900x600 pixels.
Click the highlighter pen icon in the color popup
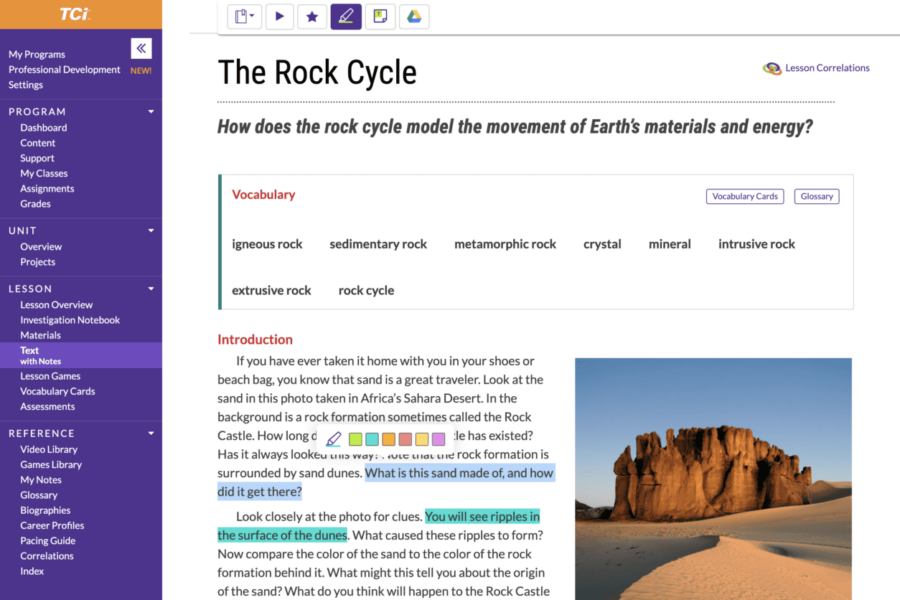[x=334, y=439]
